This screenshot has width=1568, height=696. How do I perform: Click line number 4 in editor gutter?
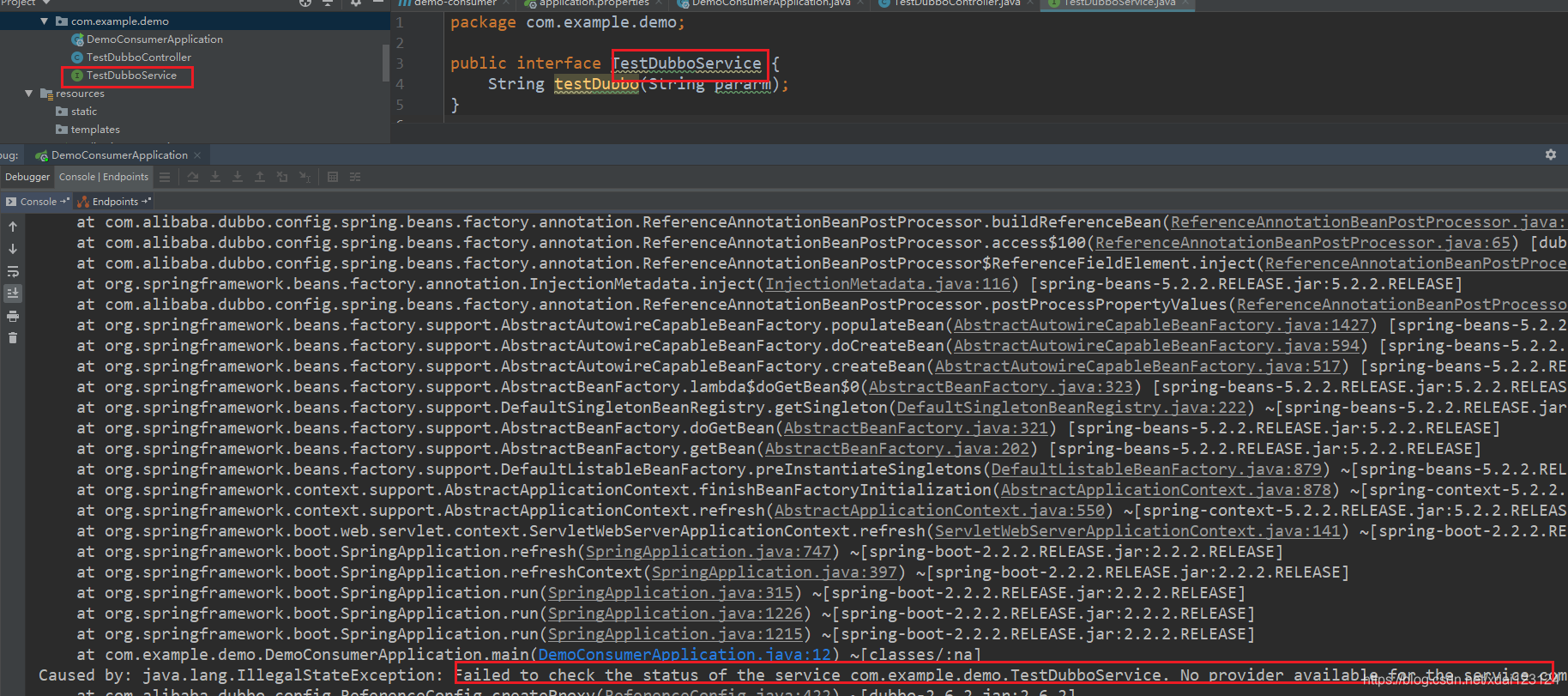pos(400,84)
